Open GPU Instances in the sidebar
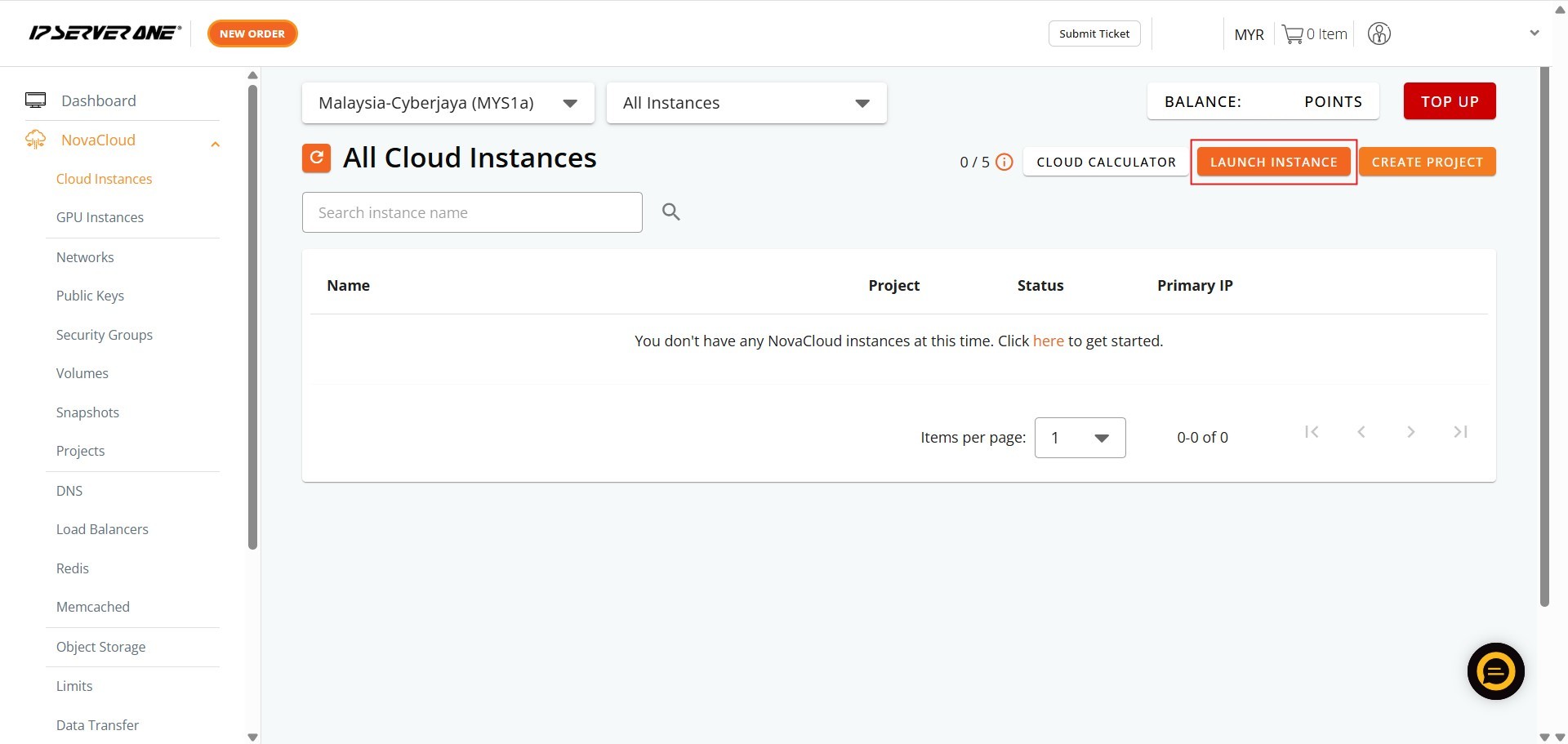 pos(100,217)
